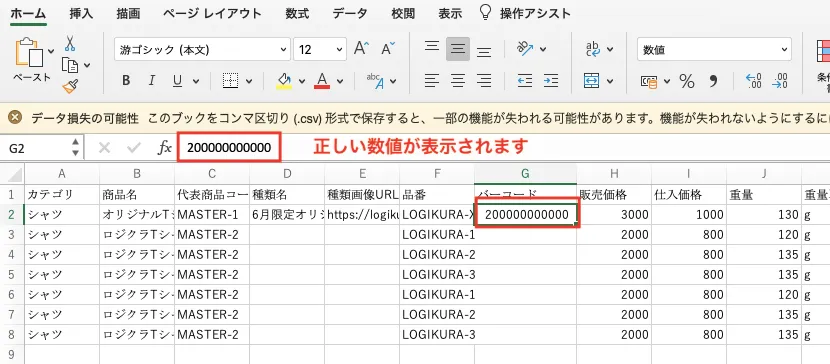
Task: Align text left
Action: [432, 80]
